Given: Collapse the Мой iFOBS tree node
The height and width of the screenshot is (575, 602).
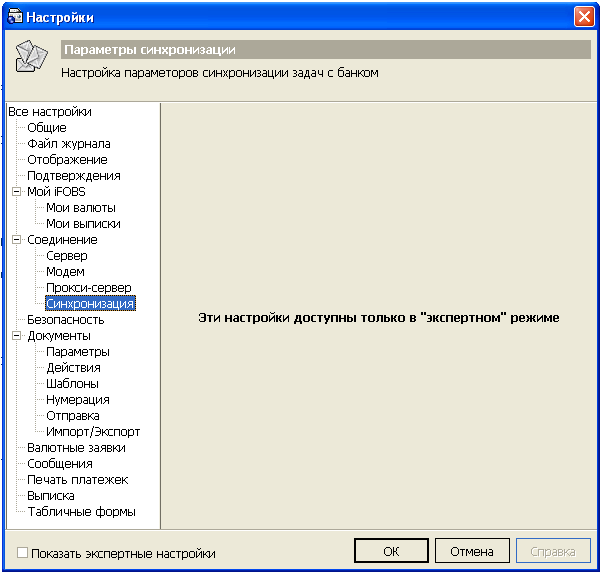Looking at the screenshot, I should coord(17,191).
